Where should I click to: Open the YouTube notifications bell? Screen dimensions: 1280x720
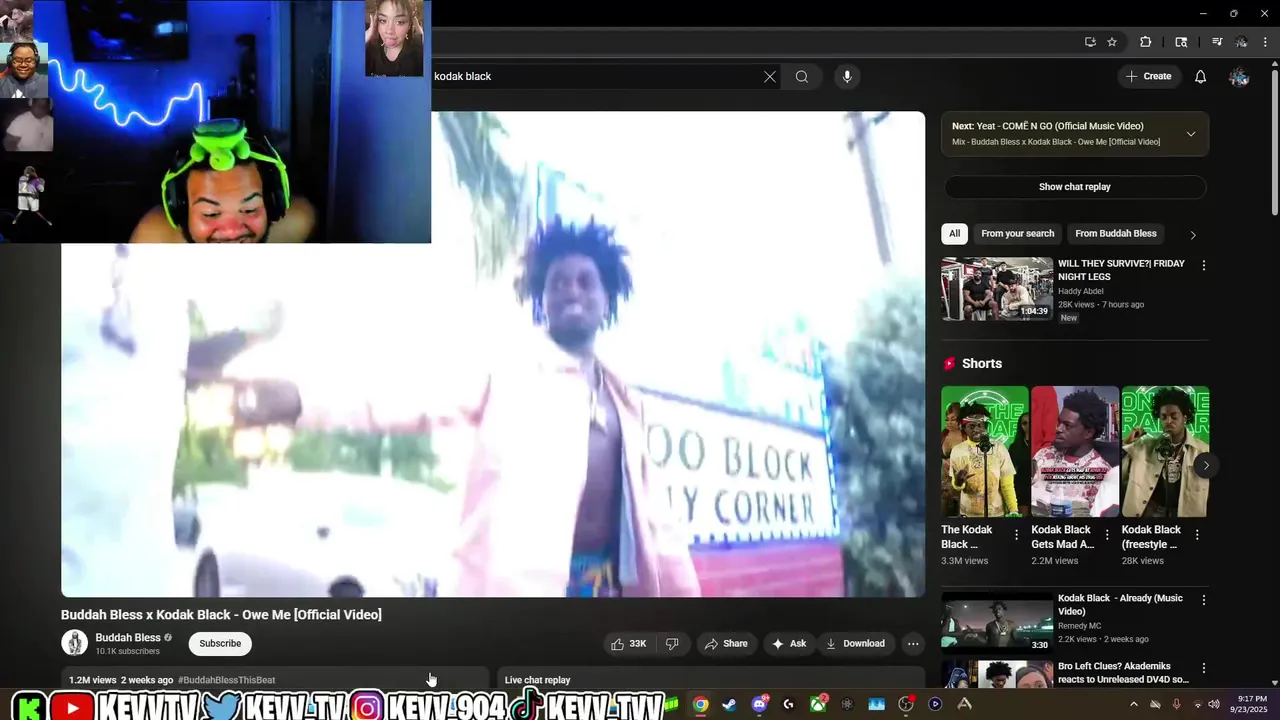[x=1201, y=76]
